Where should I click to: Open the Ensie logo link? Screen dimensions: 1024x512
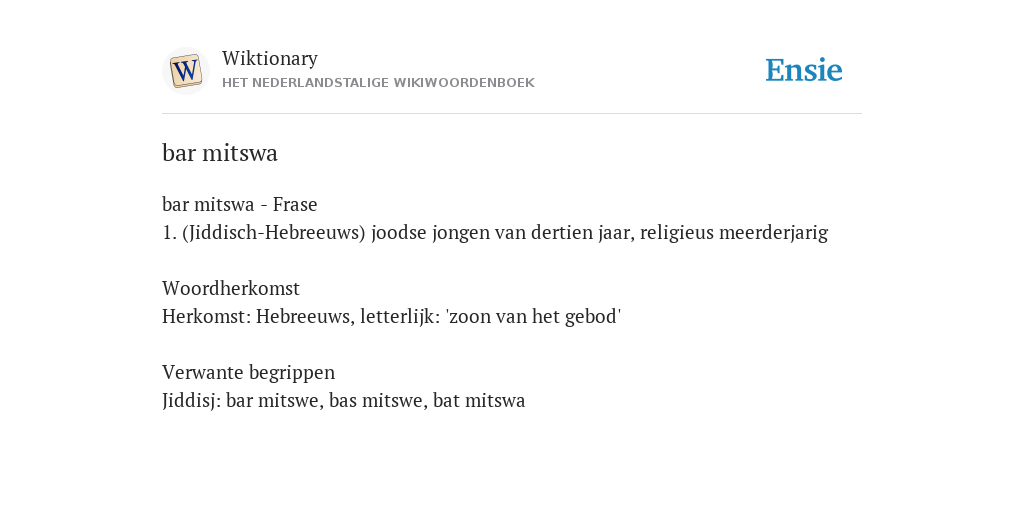click(804, 71)
